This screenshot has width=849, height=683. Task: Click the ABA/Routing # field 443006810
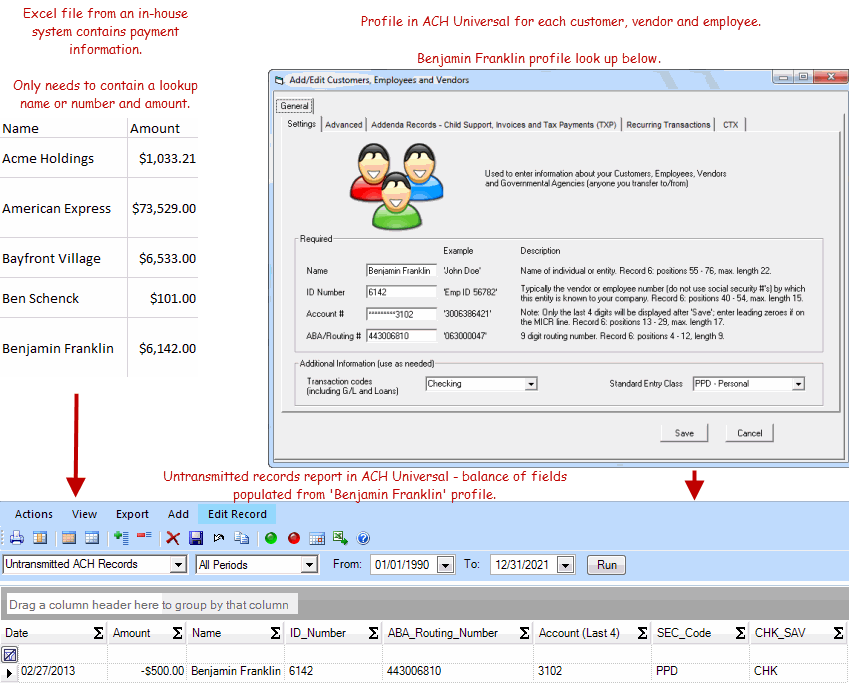[401, 336]
